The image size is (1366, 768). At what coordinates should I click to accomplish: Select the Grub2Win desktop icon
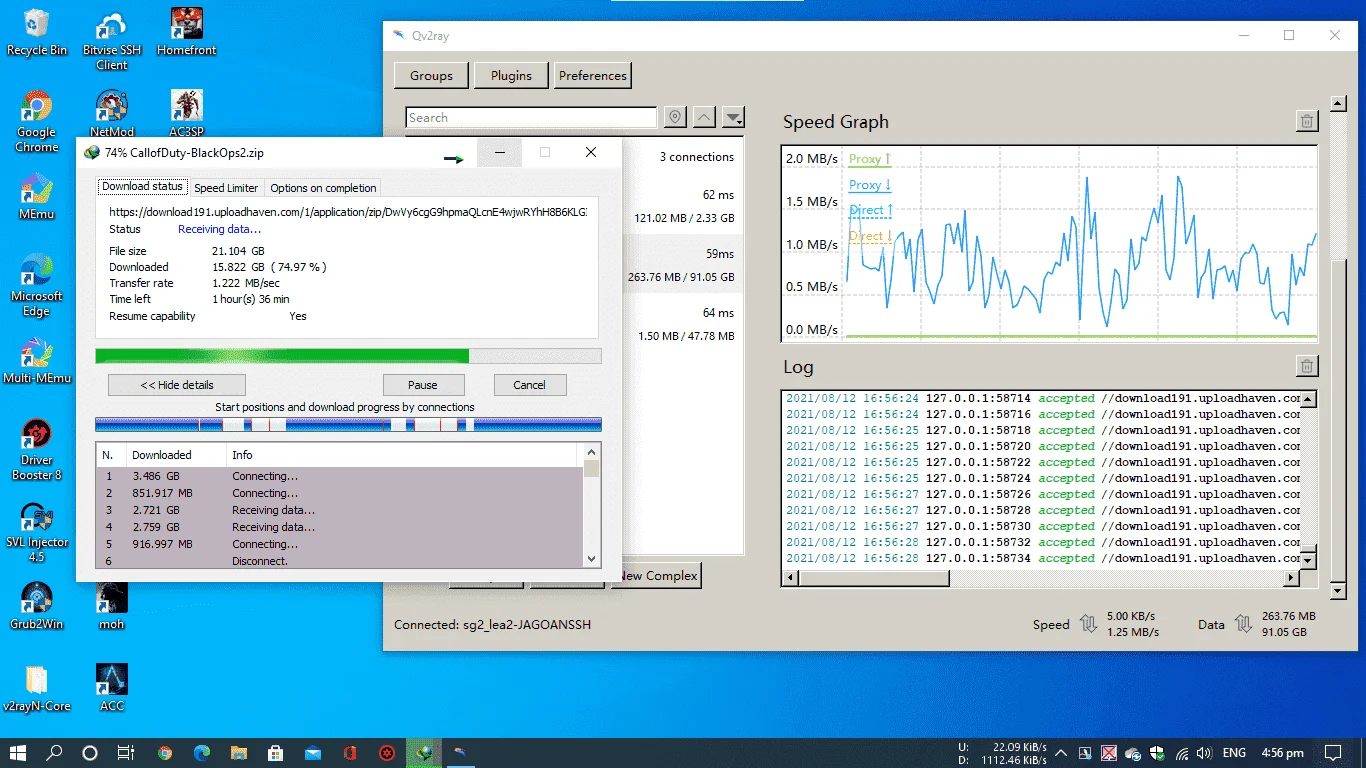tap(37, 606)
